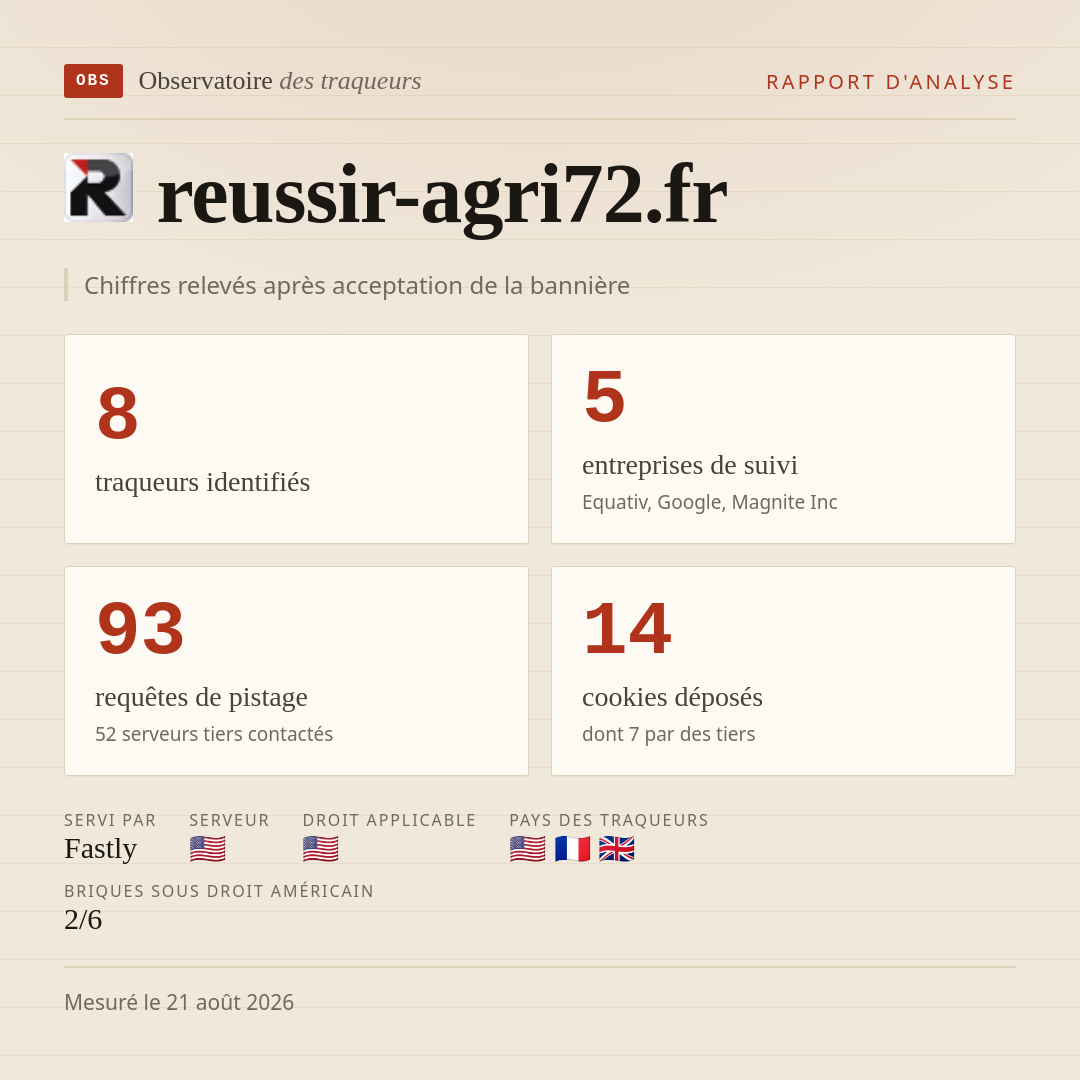
Task: Click the 2/6 value
Action: 83,920
